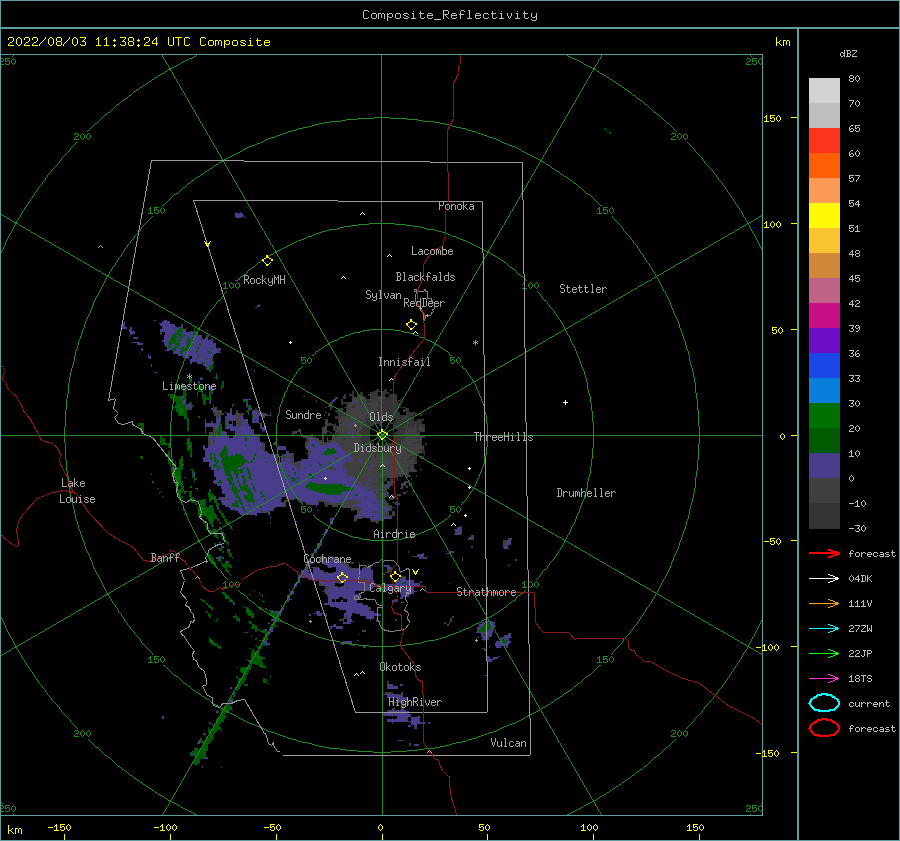Pick the magenta 39–42 dBZ swatch
900x841 pixels.
click(824, 316)
